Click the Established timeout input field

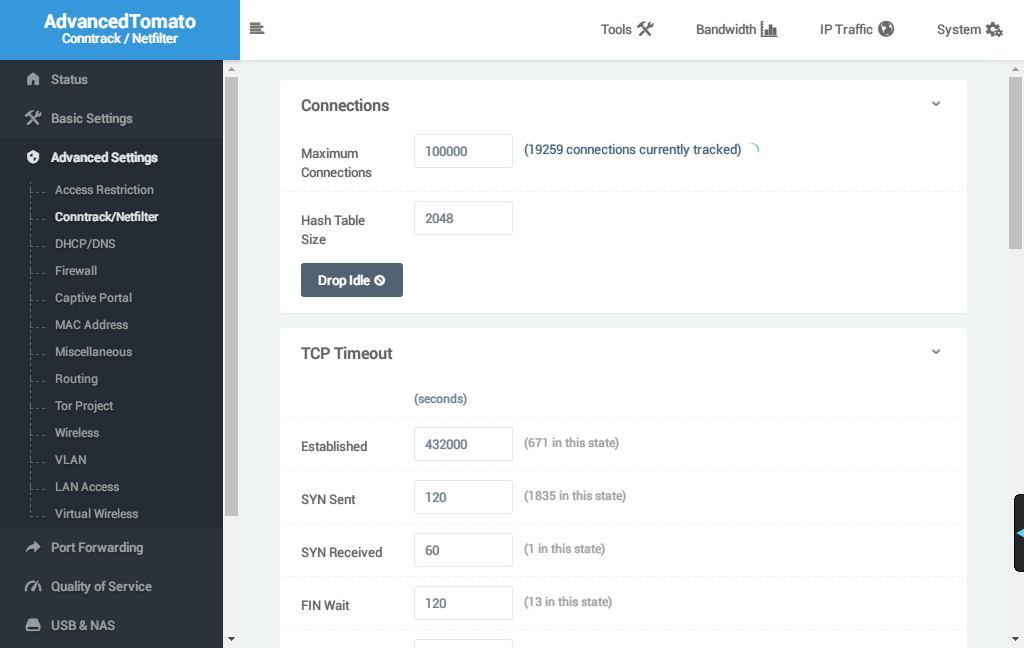(463, 444)
